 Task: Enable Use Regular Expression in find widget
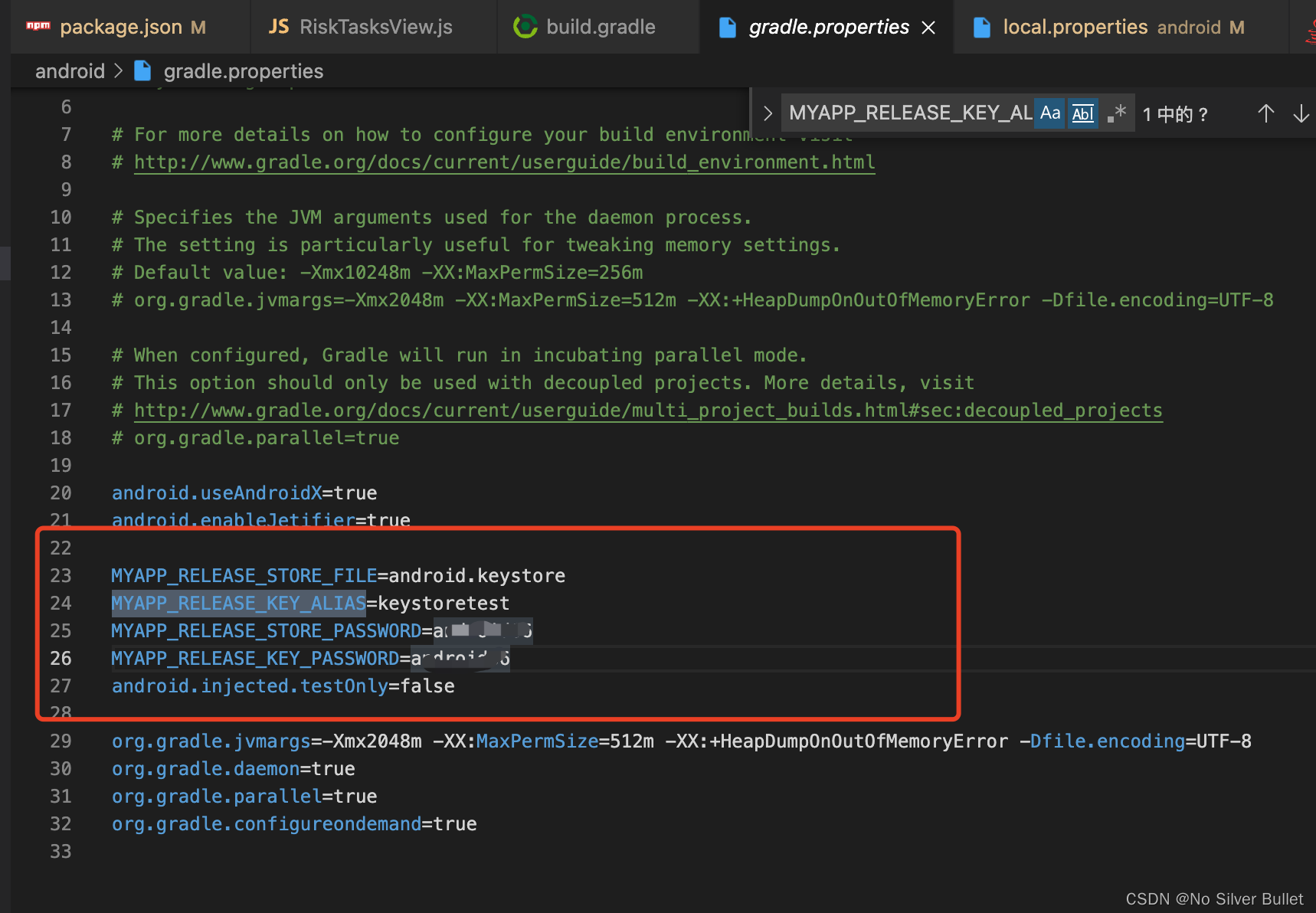[x=1117, y=113]
